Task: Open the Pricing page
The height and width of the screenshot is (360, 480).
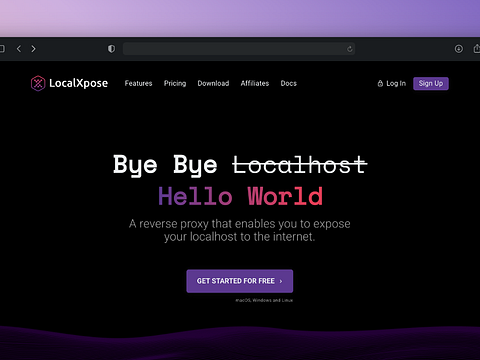Action: point(175,83)
